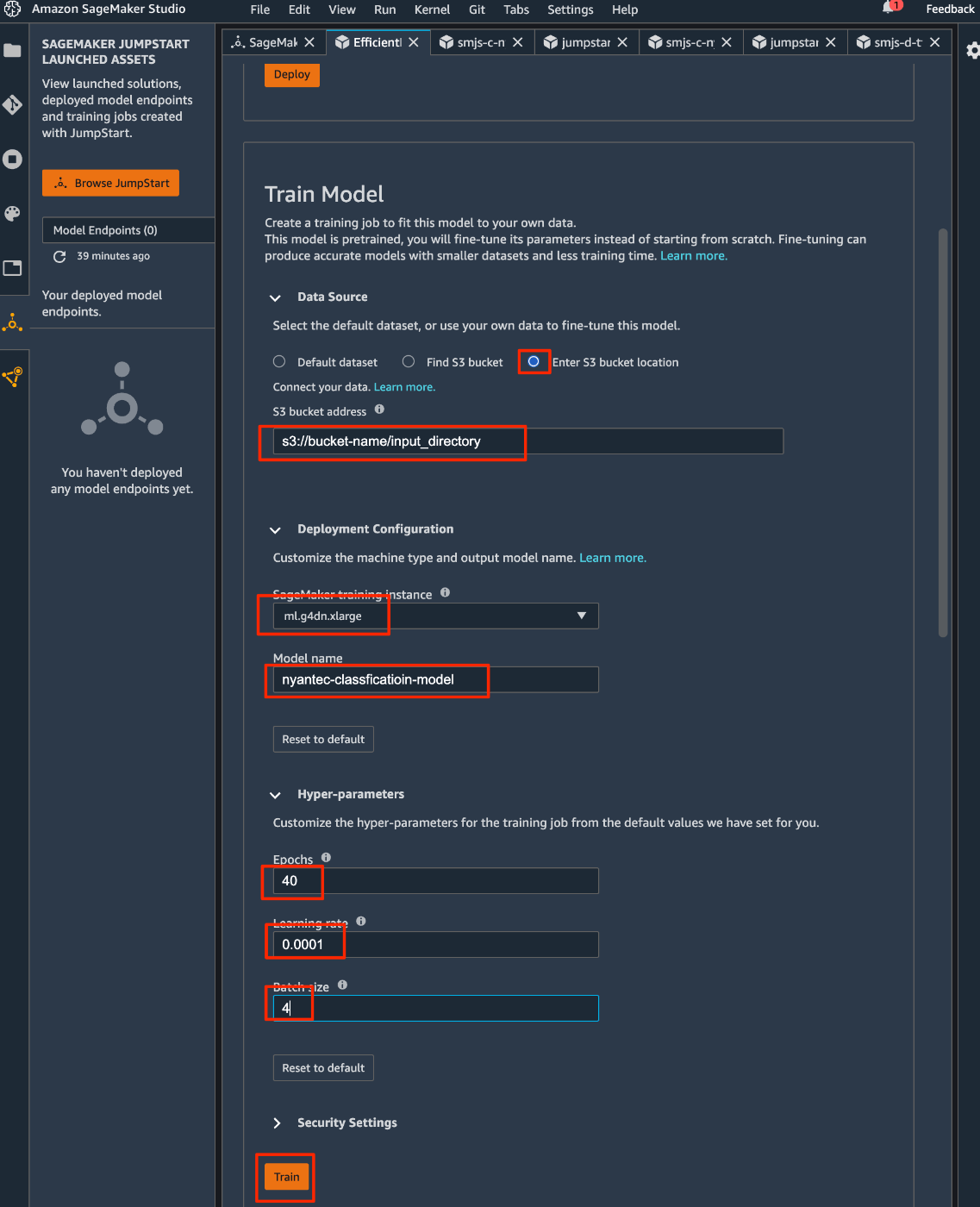Collapse the Deployment Configuration section
The image size is (980, 1207).
276,530
